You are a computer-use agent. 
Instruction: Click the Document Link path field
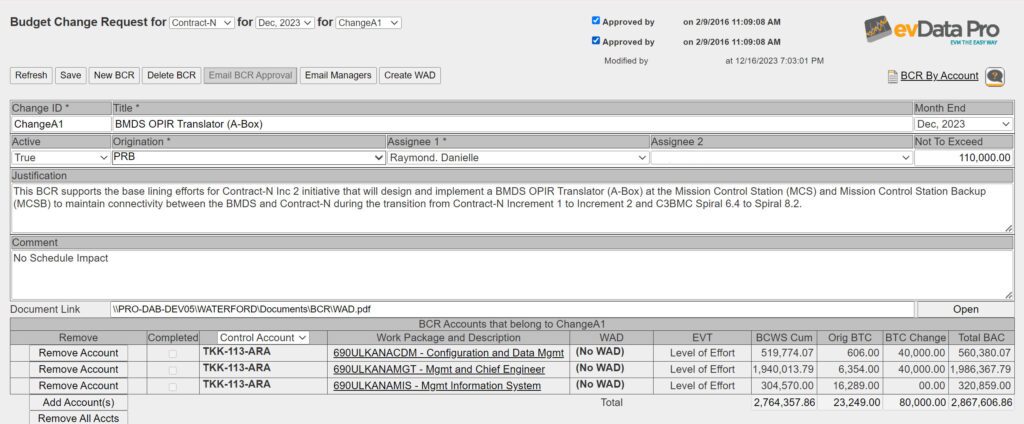[x=513, y=309]
